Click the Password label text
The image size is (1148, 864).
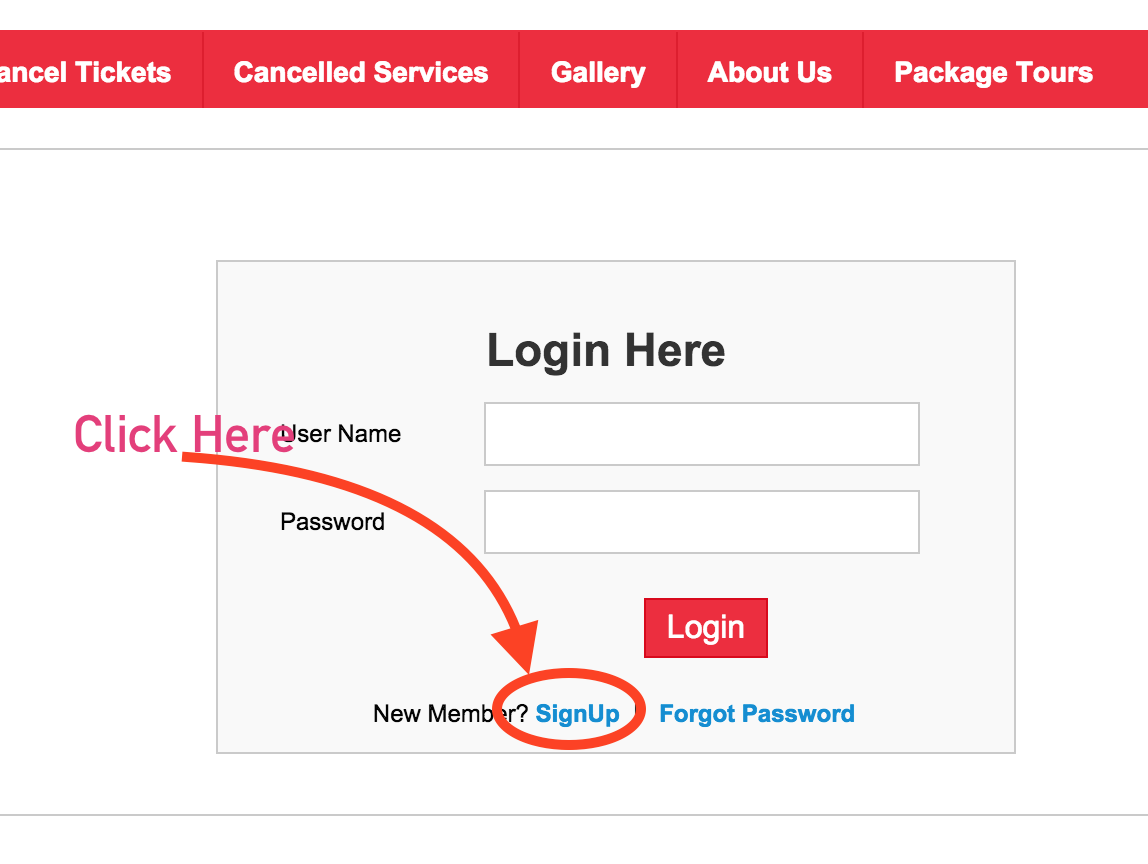333,521
